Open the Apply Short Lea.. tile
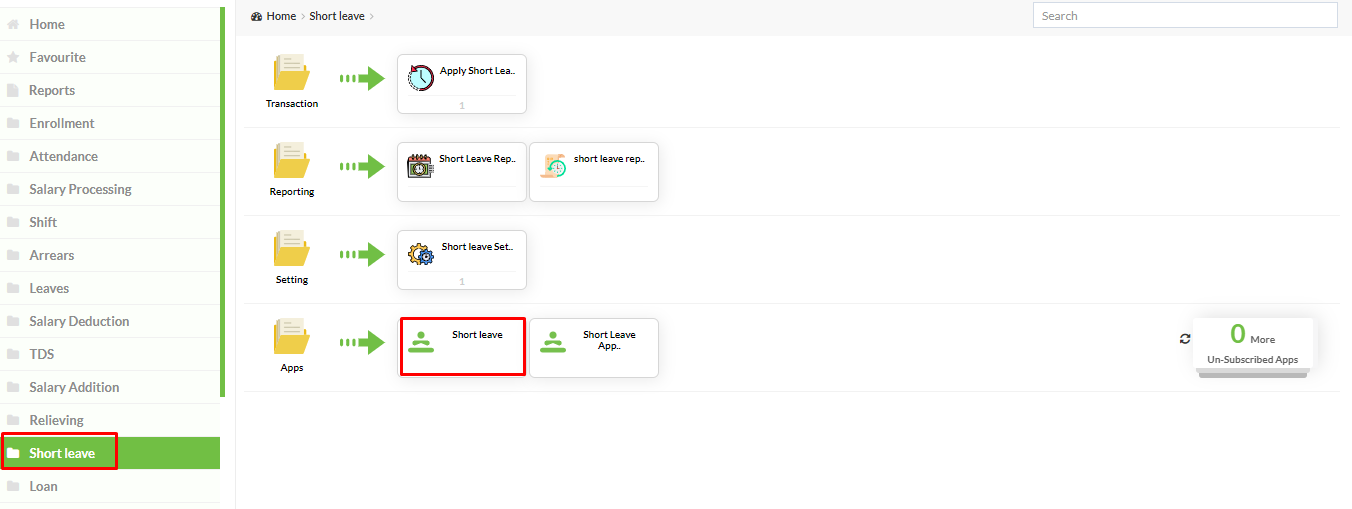Screen dimensions: 1352x509 (462, 84)
